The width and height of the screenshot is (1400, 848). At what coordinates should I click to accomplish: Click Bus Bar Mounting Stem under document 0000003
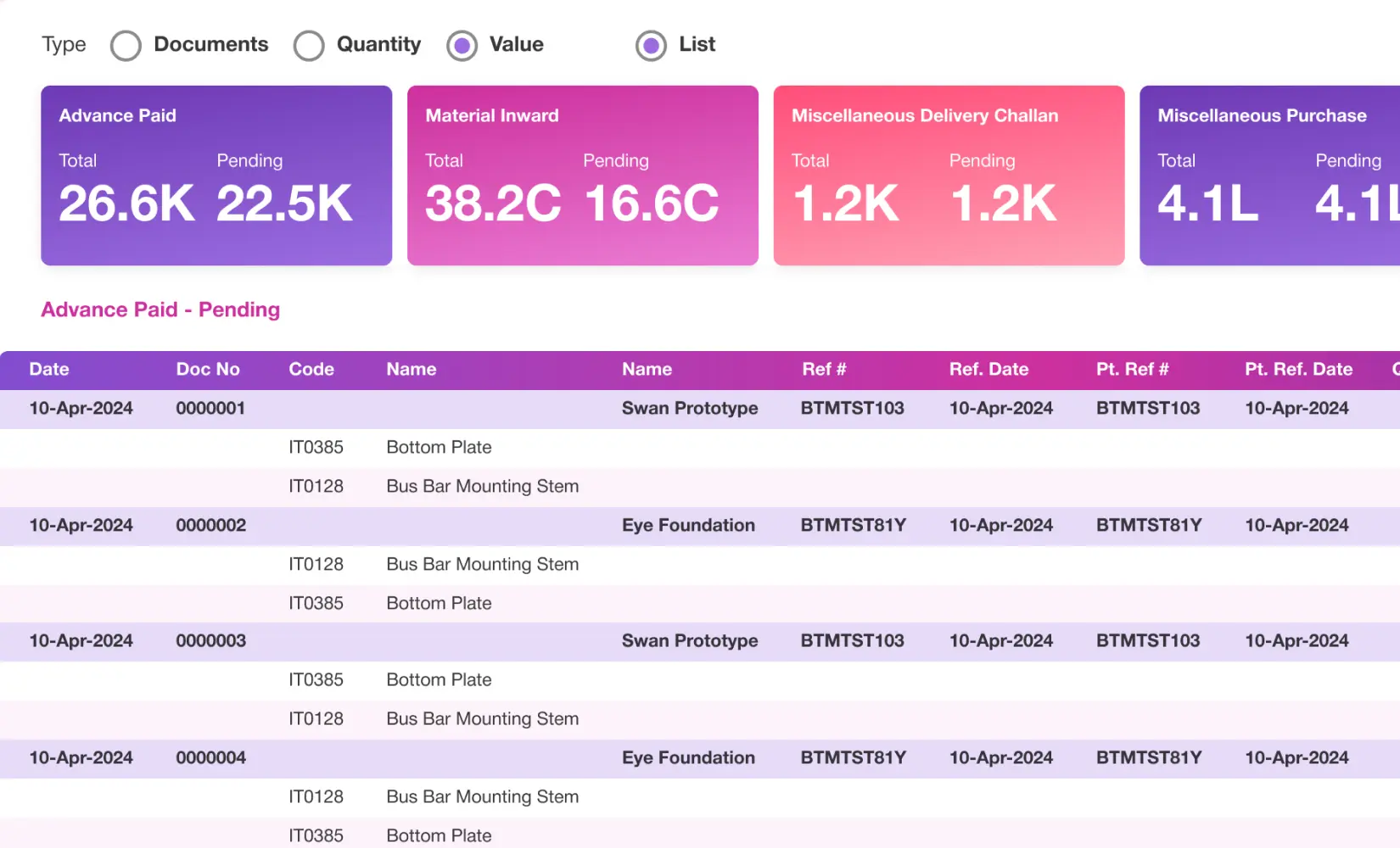483,719
